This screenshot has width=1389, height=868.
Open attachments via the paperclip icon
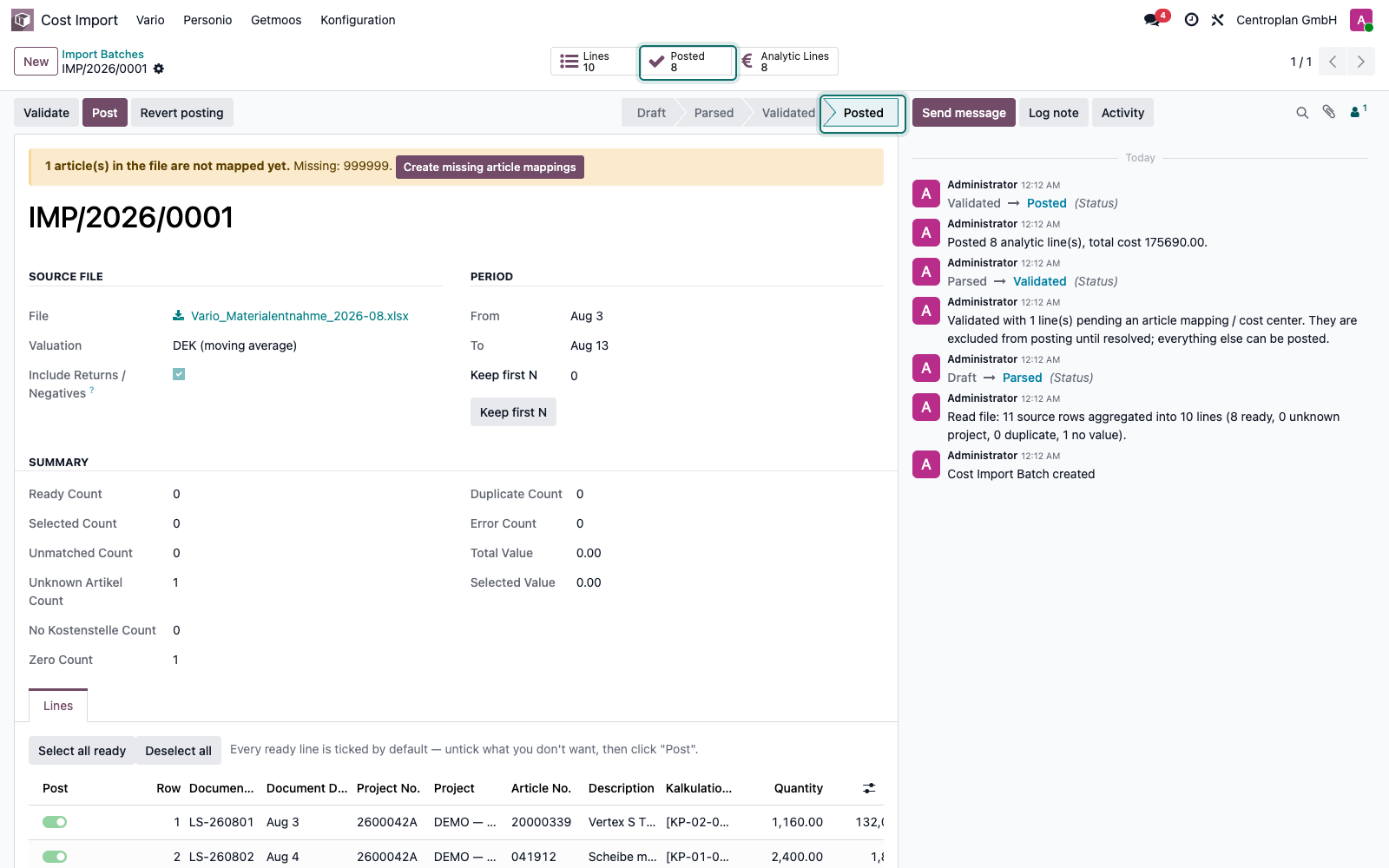(1329, 112)
